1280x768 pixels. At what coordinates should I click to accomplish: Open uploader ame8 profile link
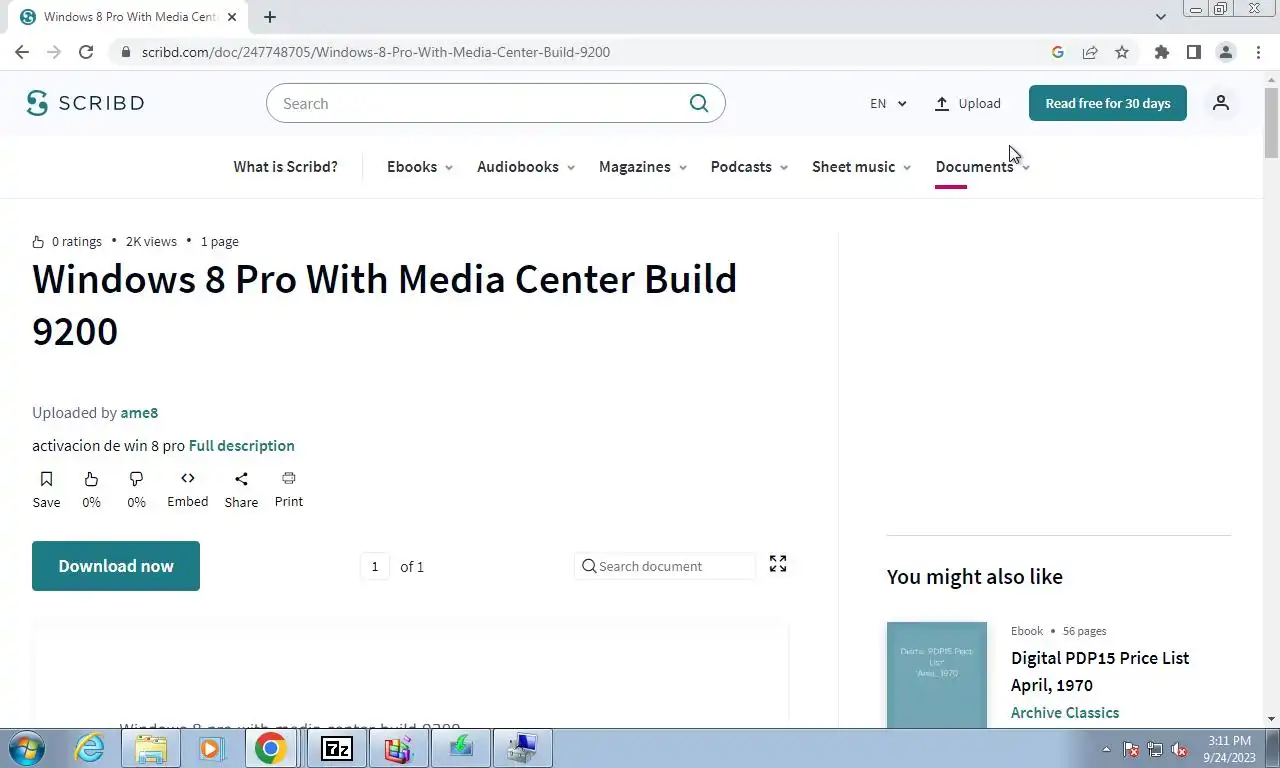[x=139, y=413]
